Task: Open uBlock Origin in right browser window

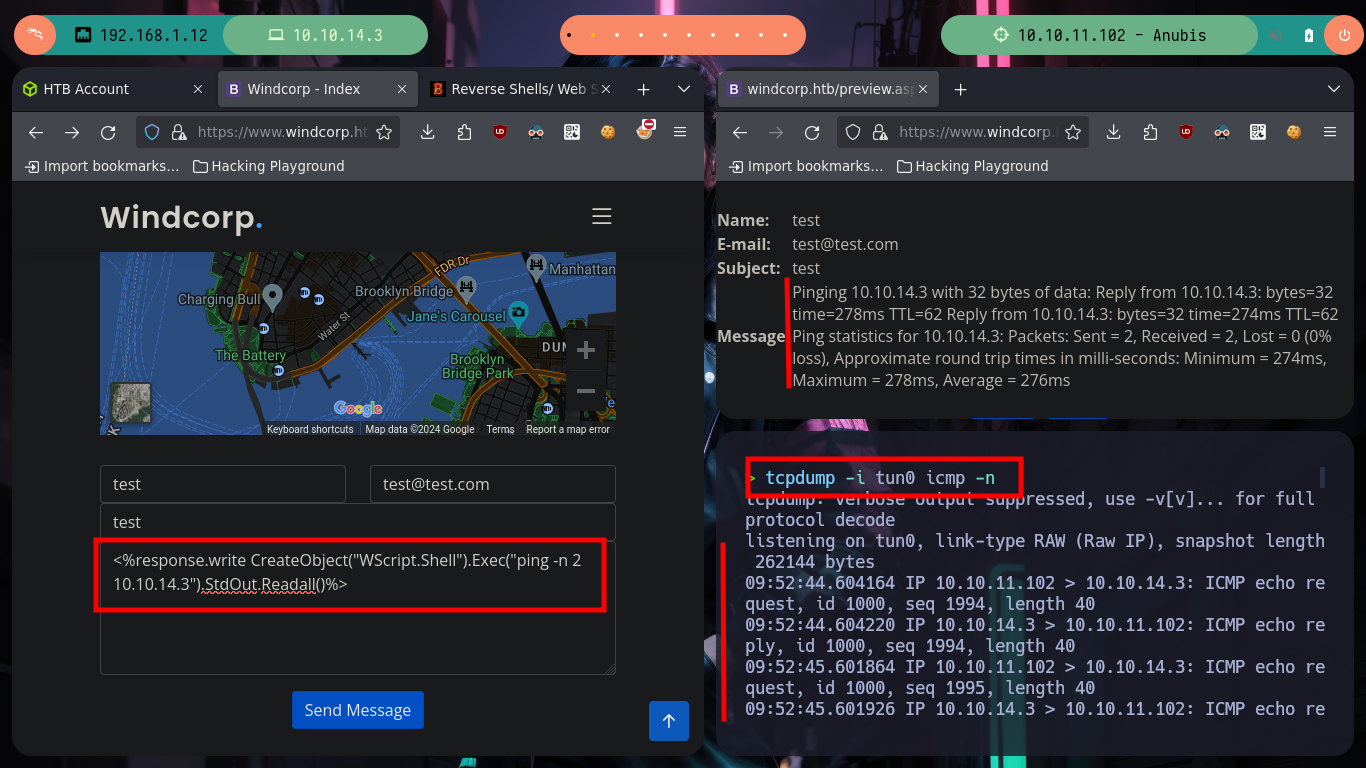Action: (x=1186, y=132)
